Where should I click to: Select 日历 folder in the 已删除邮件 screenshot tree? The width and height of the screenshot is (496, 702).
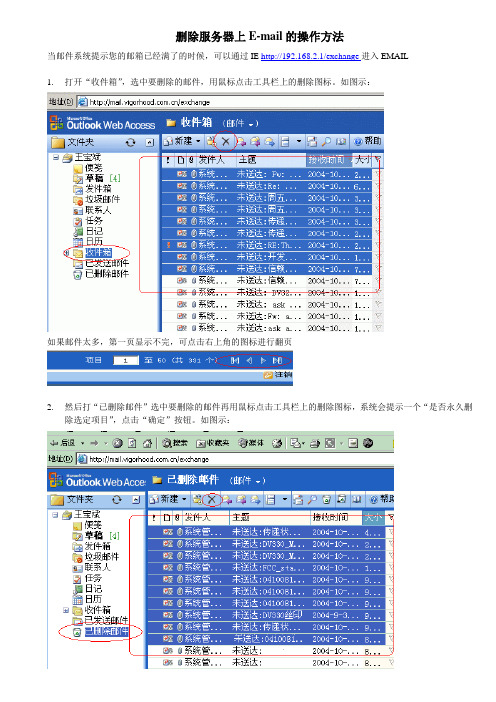[x=93, y=599]
